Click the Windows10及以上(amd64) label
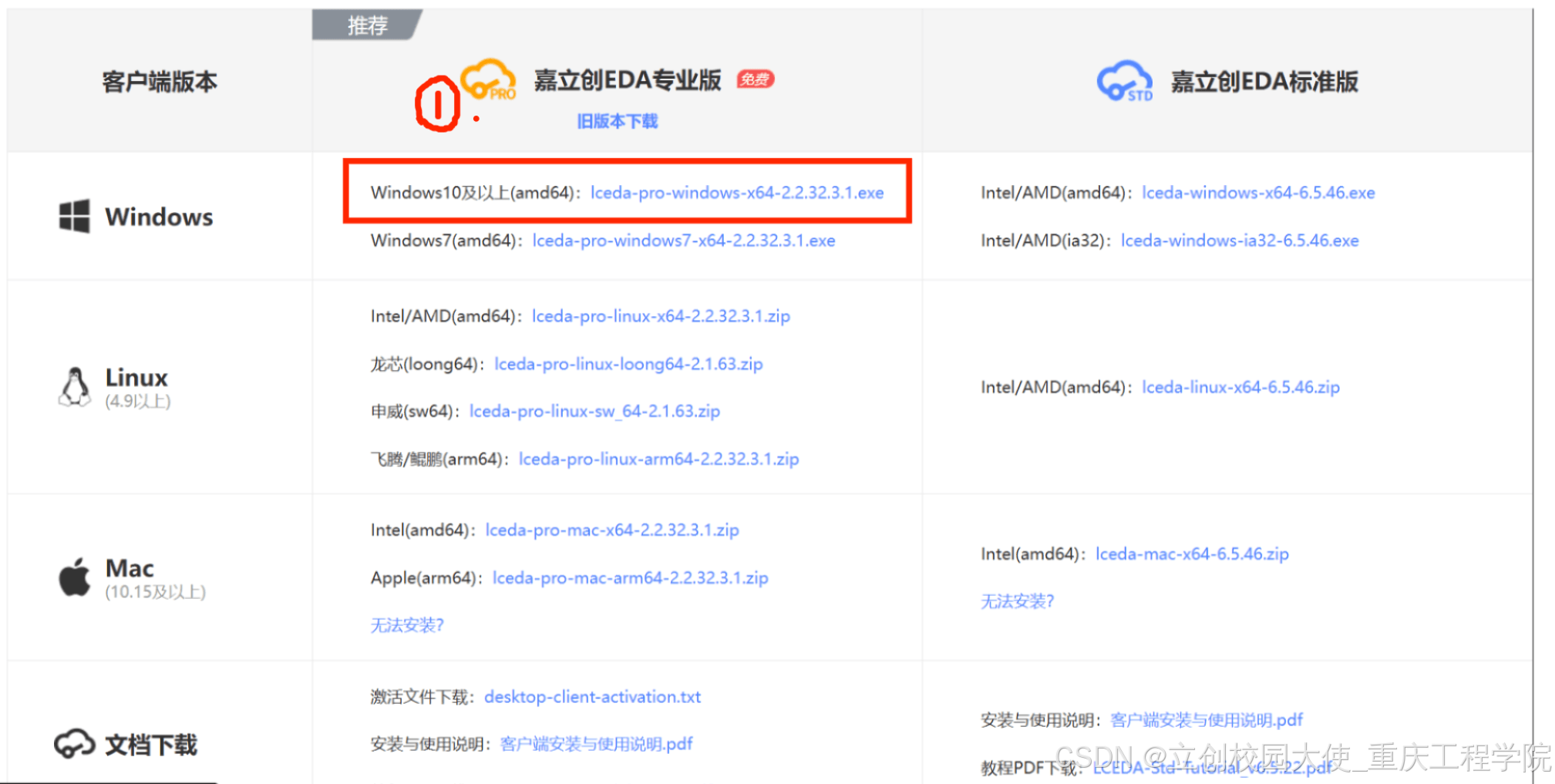The width and height of the screenshot is (1555, 784). [476, 193]
